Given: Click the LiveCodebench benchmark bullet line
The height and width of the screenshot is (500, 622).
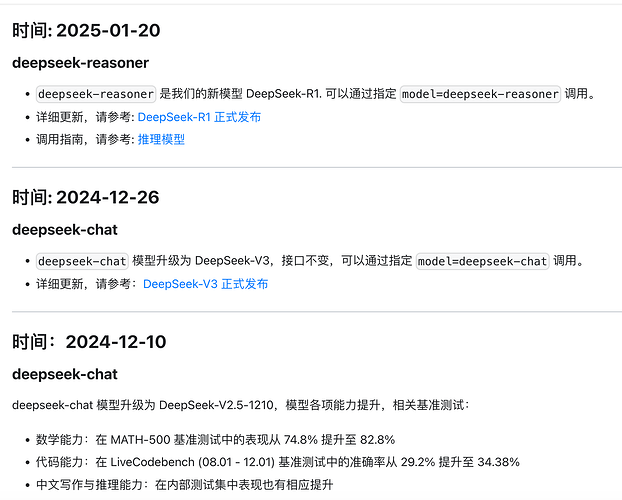Looking at the screenshot, I should coord(278,462).
